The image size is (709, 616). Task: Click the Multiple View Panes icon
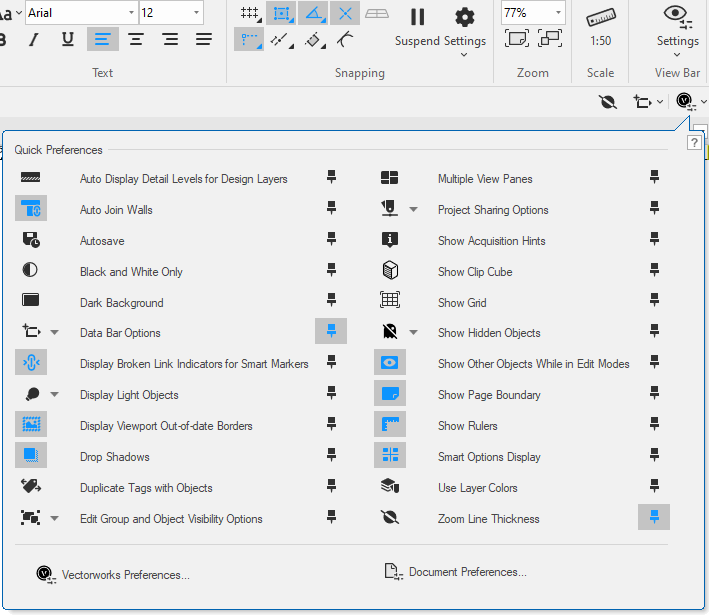(390, 178)
